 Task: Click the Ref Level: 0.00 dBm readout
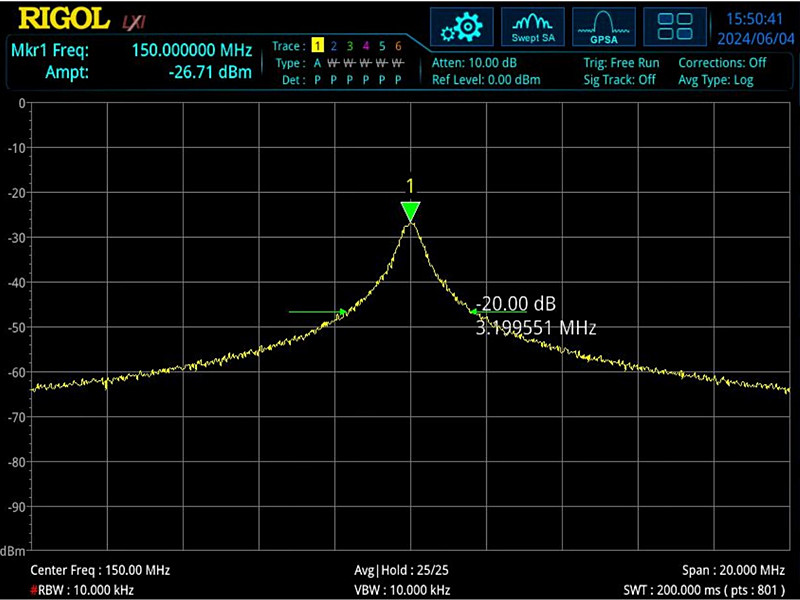coord(486,80)
